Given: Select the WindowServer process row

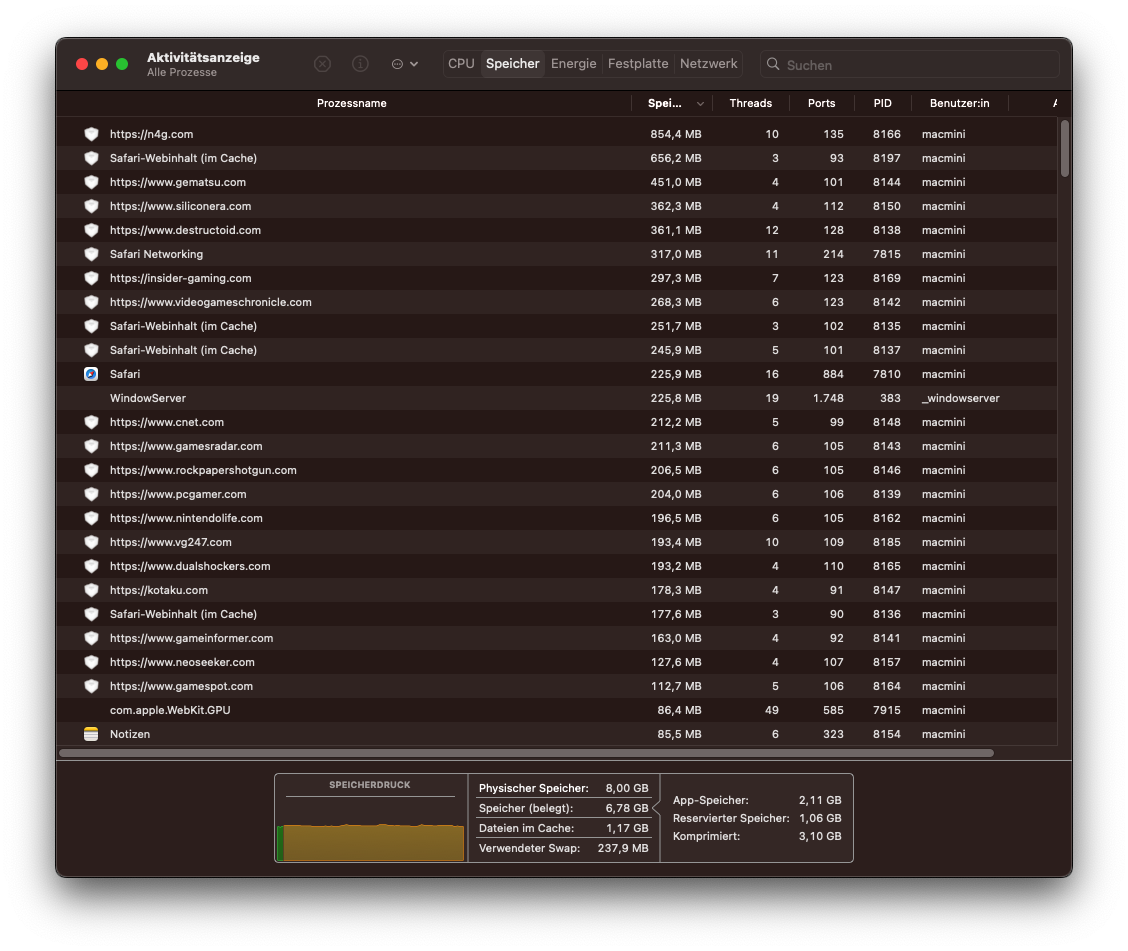Looking at the screenshot, I should coord(557,398).
